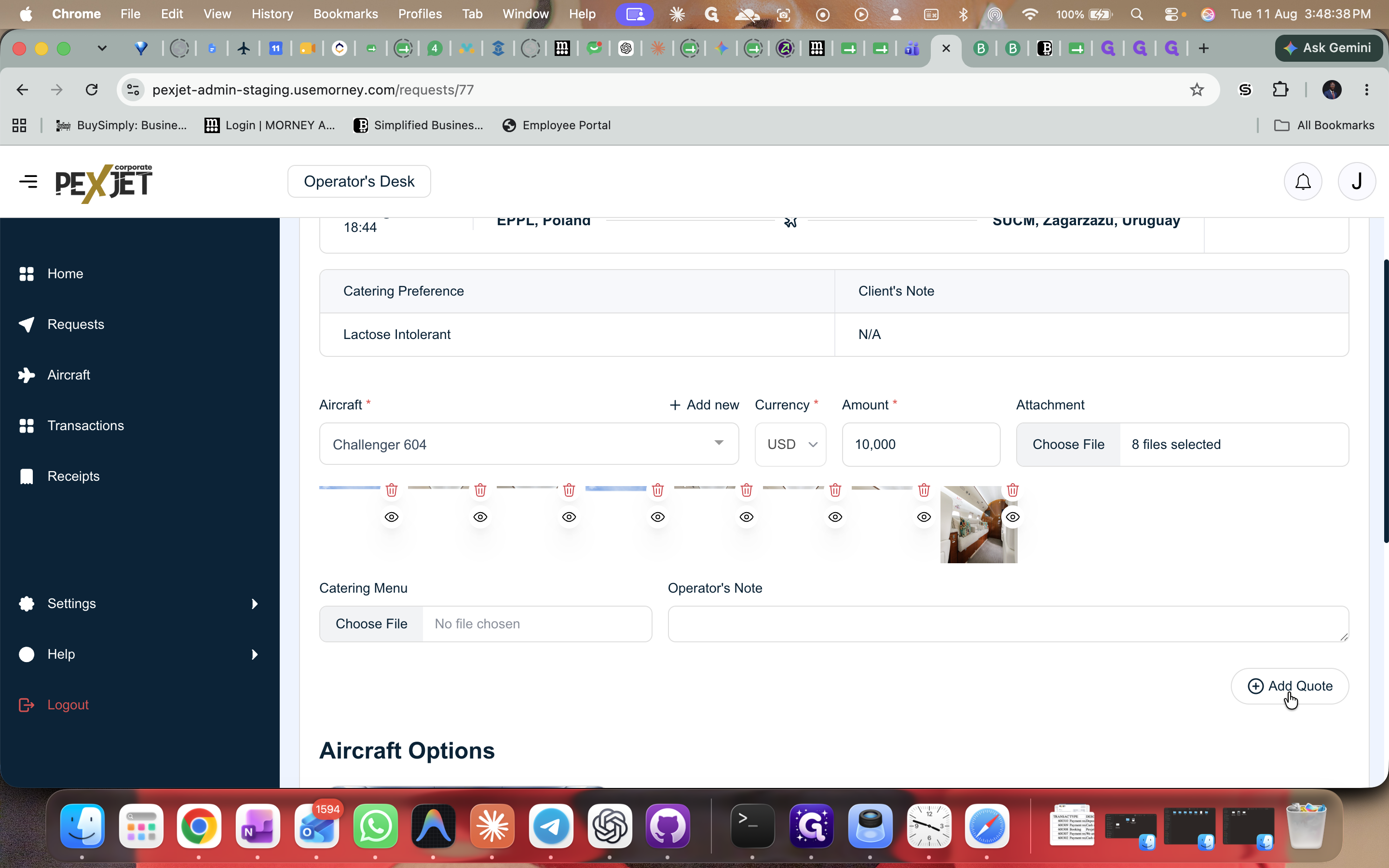Viewport: 1389px width, 868px height.
Task: Expand the Settings sidebar submenu
Action: (254, 603)
